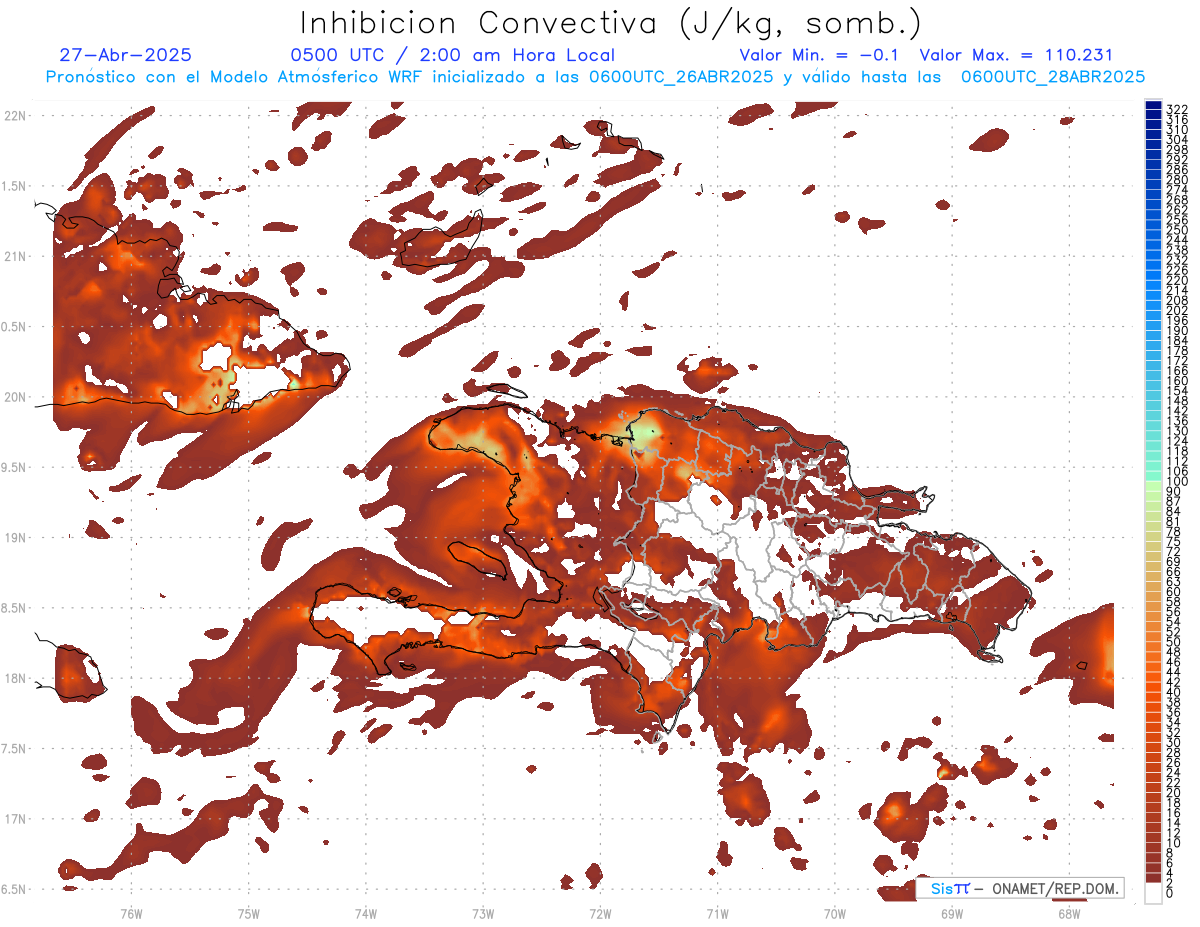The image size is (1200, 927).
Task: Click the '19N' latitude label
Action: [15, 538]
